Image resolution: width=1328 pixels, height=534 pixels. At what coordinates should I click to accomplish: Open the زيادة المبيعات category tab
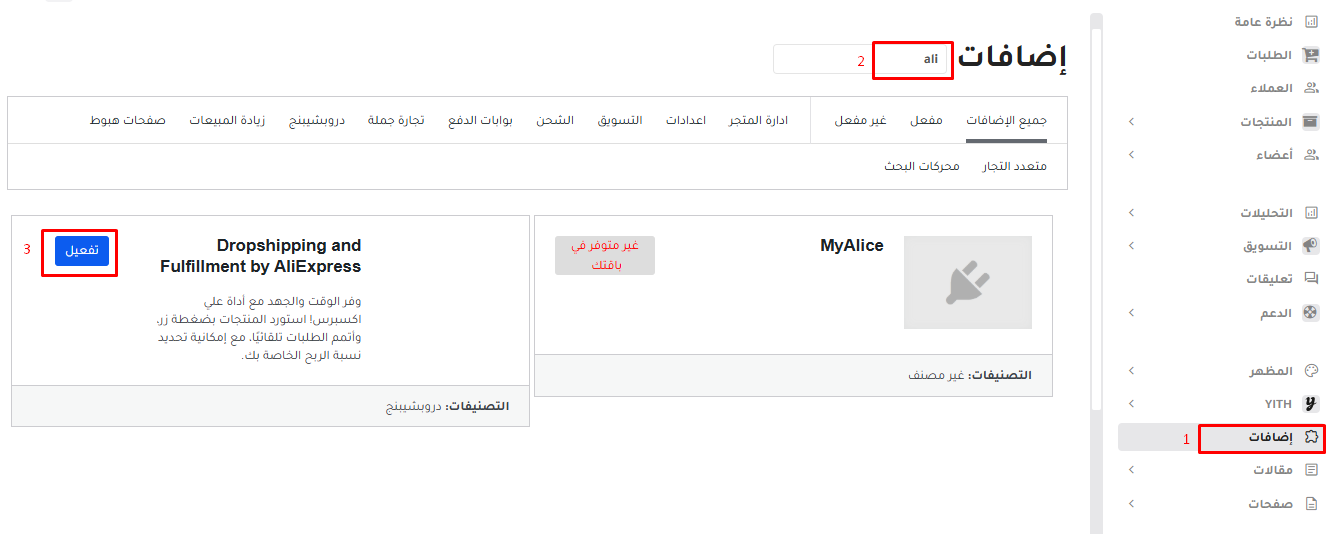227,121
